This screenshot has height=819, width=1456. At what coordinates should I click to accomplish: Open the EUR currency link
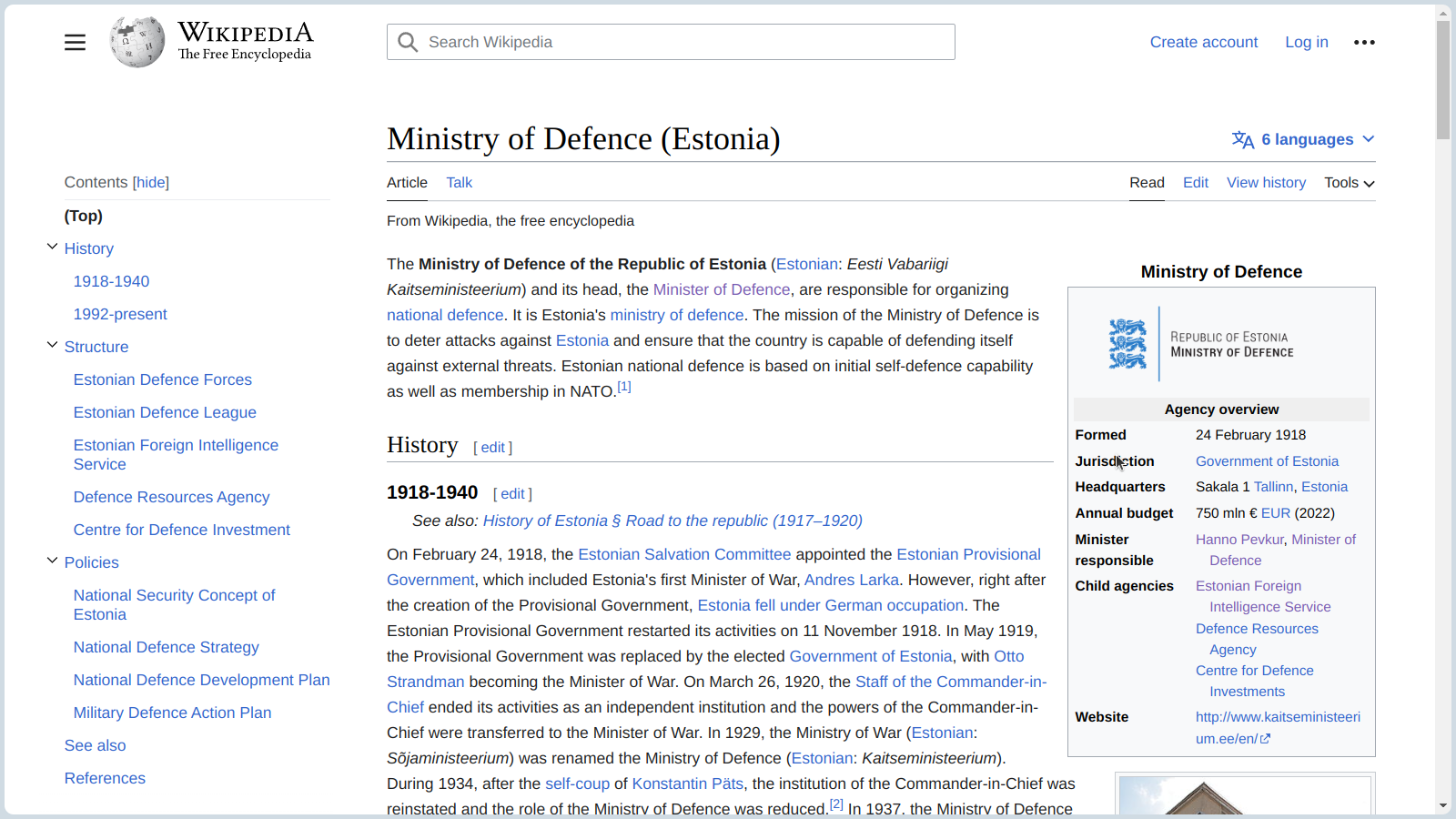(x=1276, y=513)
